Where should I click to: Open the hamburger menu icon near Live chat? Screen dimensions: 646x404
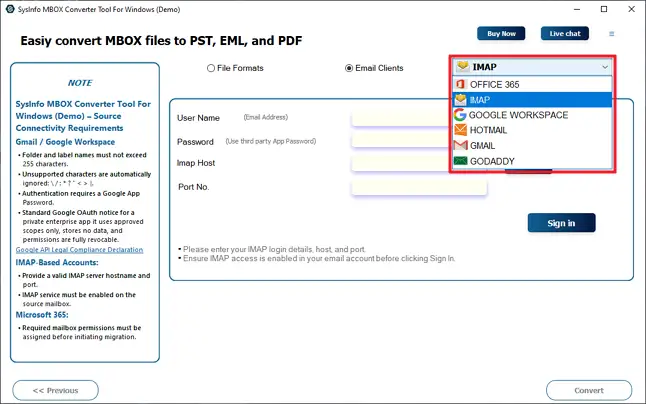tap(612, 34)
